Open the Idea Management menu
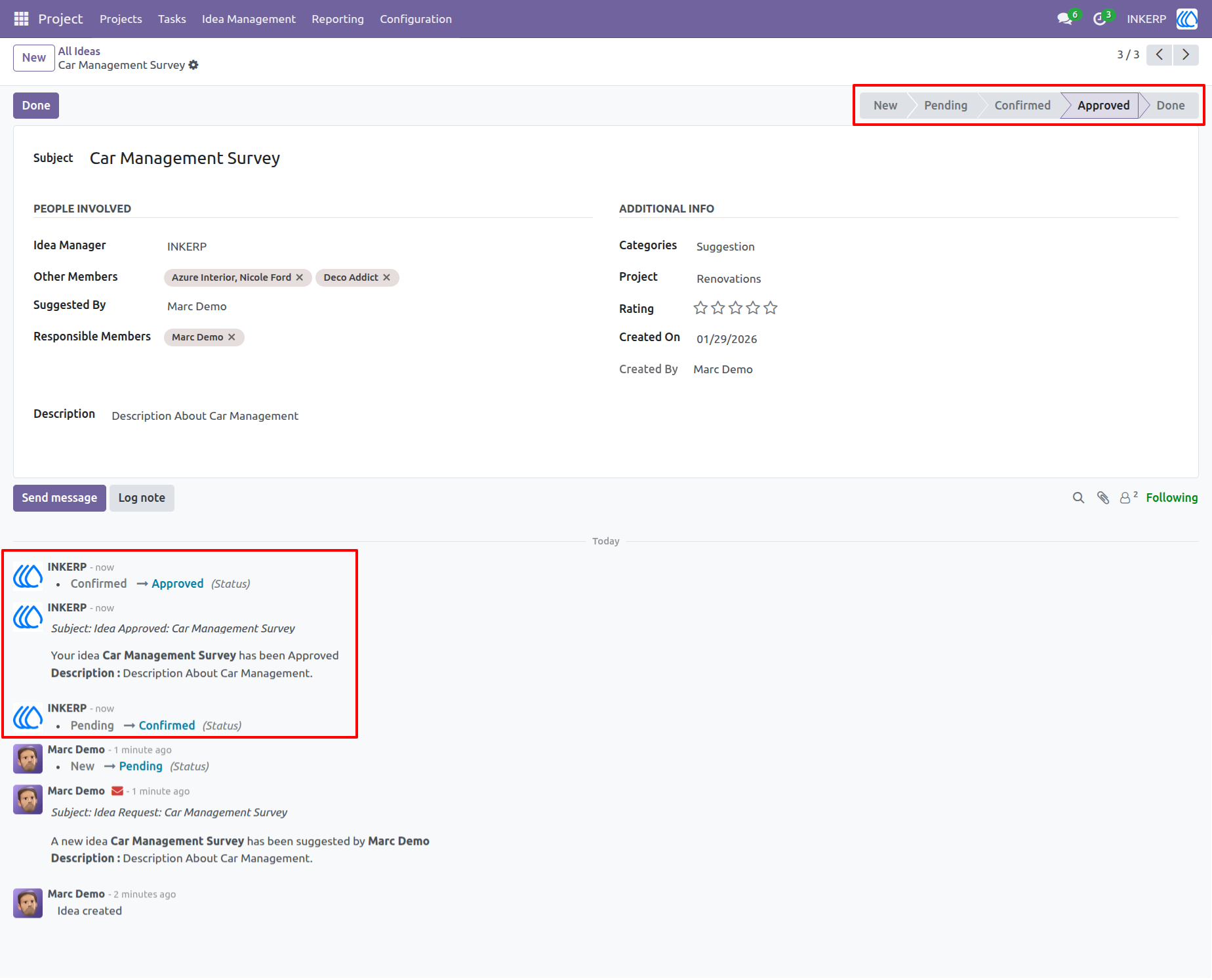Viewport: 1212px width, 980px height. tap(249, 19)
